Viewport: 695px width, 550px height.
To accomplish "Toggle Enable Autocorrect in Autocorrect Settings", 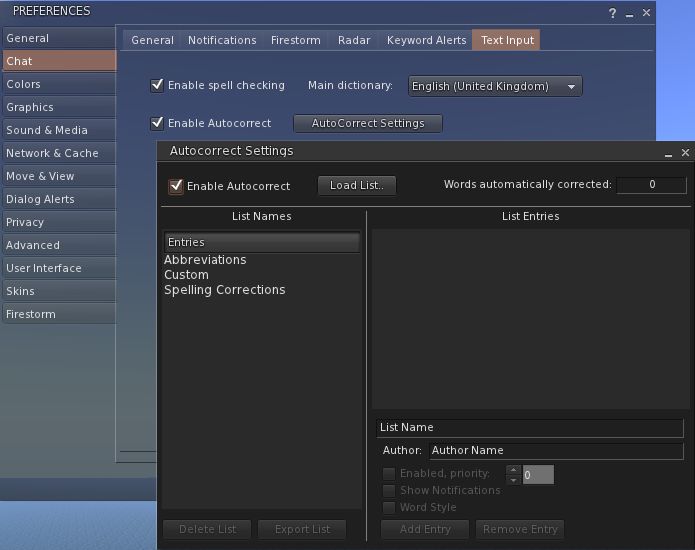I will coord(176,186).
